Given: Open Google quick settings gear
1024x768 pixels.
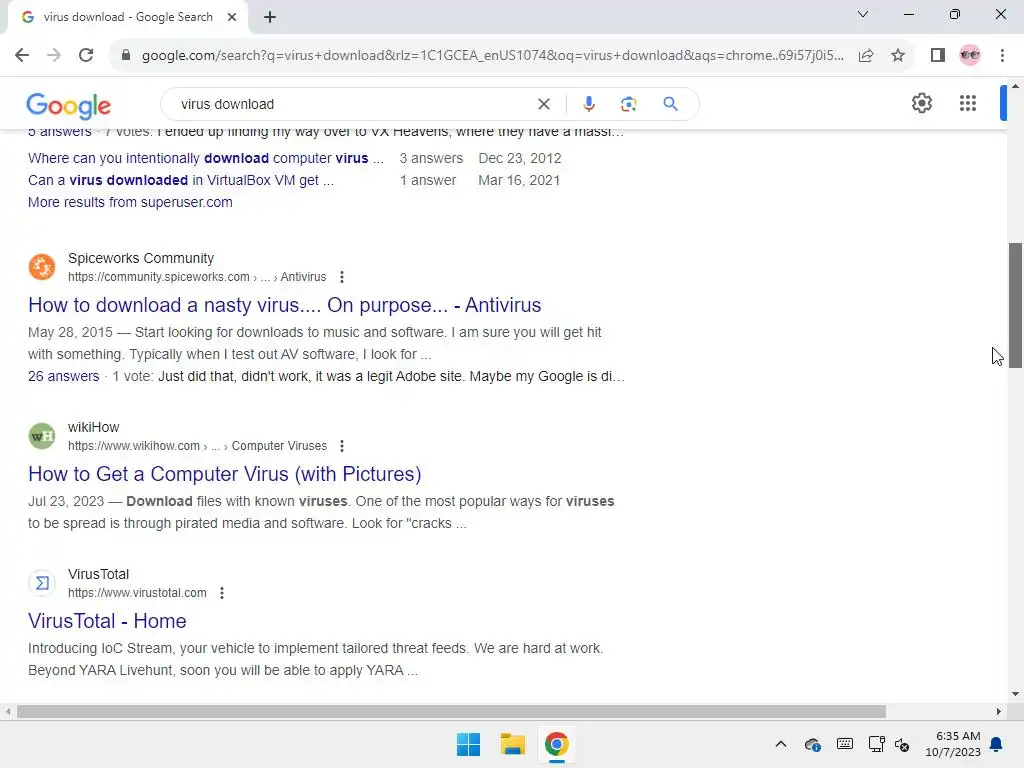Looking at the screenshot, I should pos(921,103).
